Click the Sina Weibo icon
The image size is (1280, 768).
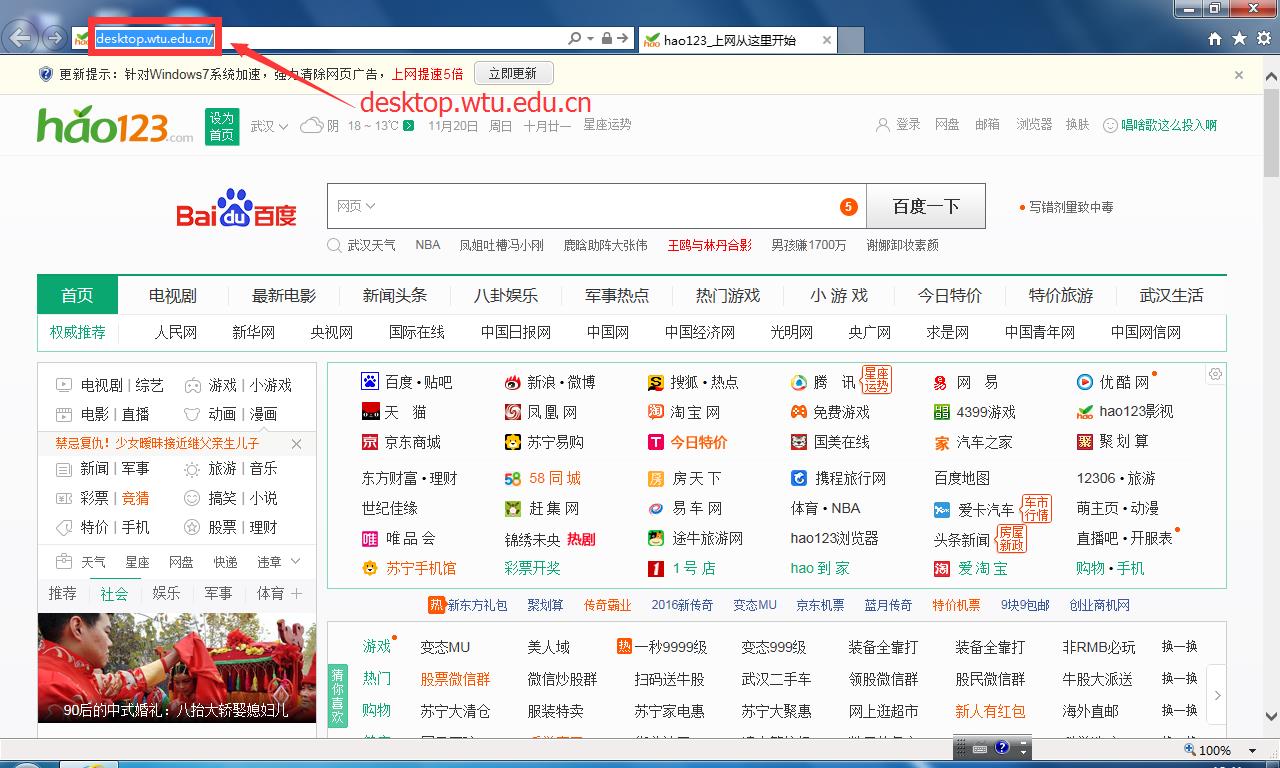513,382
